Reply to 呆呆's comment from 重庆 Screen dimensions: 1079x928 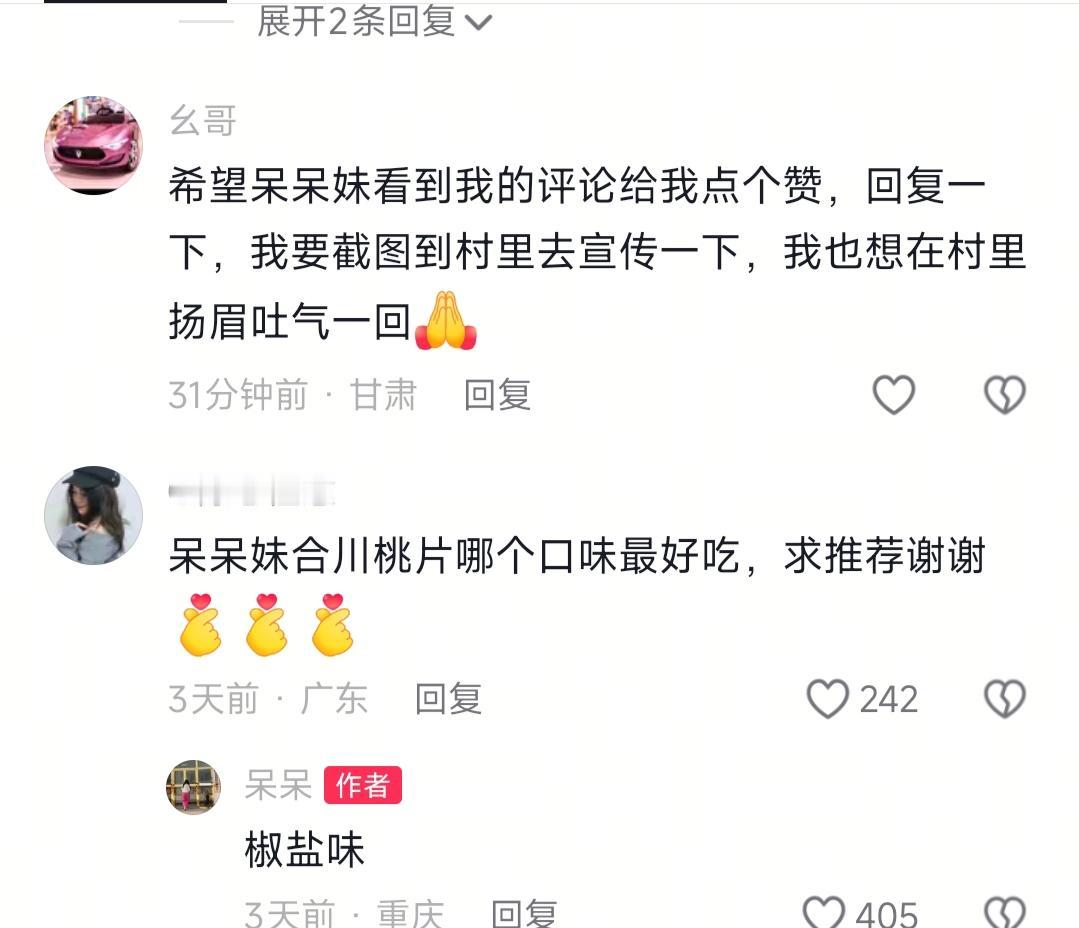(x=524, y=914)
